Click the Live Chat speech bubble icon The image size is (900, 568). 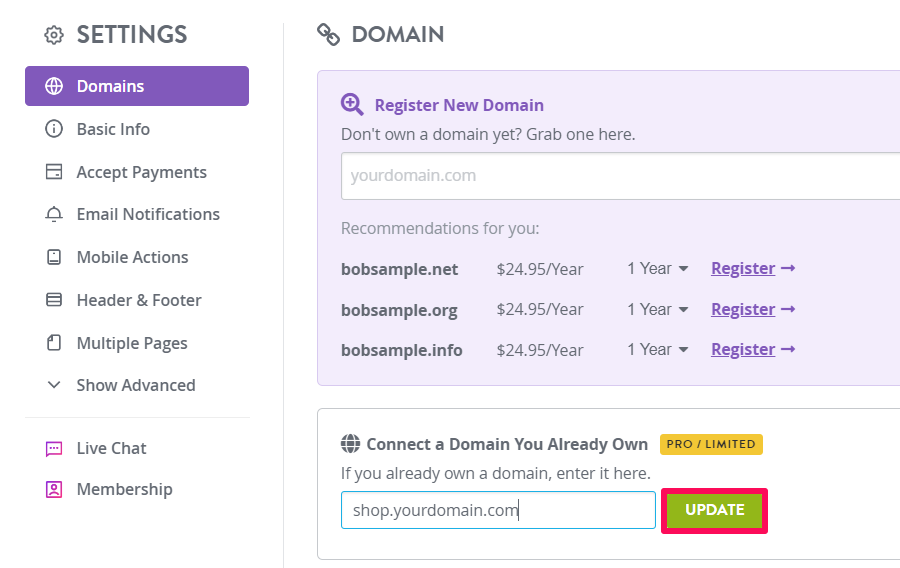54,448
